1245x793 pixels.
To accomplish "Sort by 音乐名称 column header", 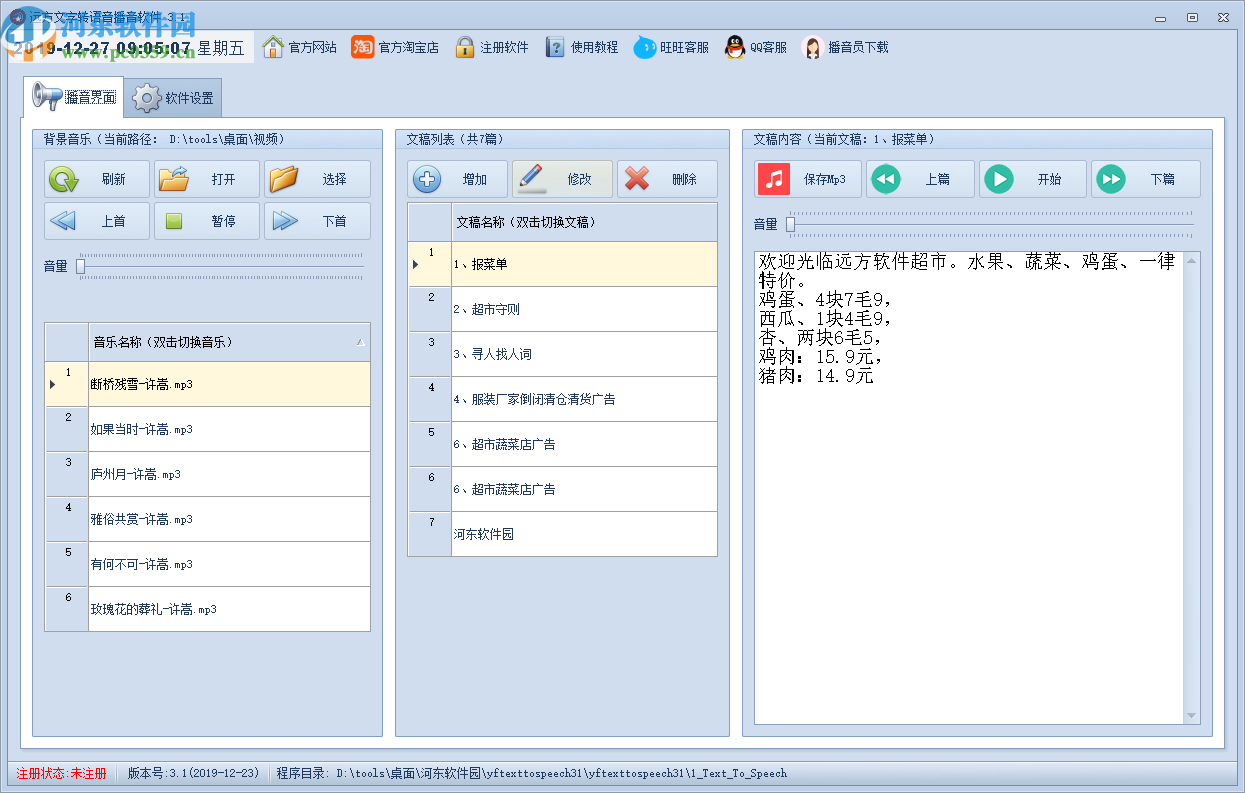I will coord(229,342).
